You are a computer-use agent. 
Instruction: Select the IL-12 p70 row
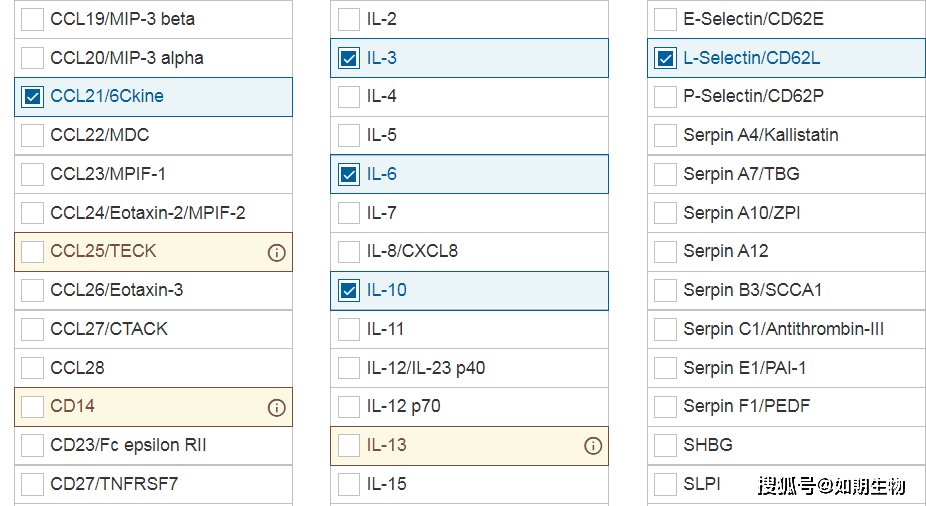(x=469, y=407)
